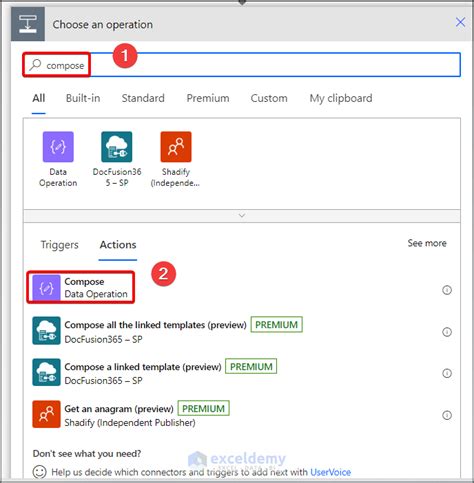Image resolution: width=474 pixels, height=483 pixels.
Task: Open the Standard tab
Action: (143, 98)
